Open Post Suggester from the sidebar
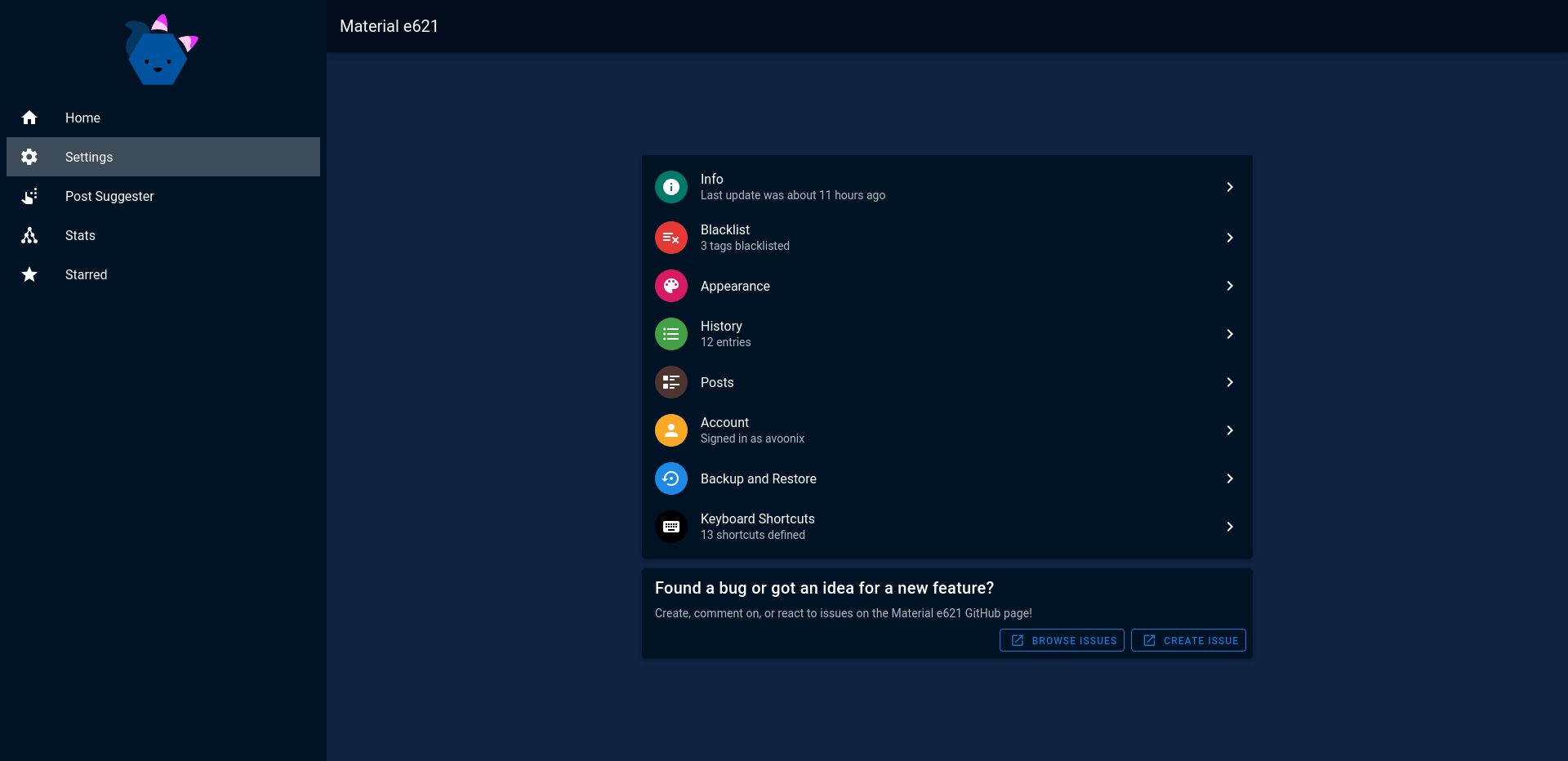The image size is (1568, 761). tap(163, 196)
